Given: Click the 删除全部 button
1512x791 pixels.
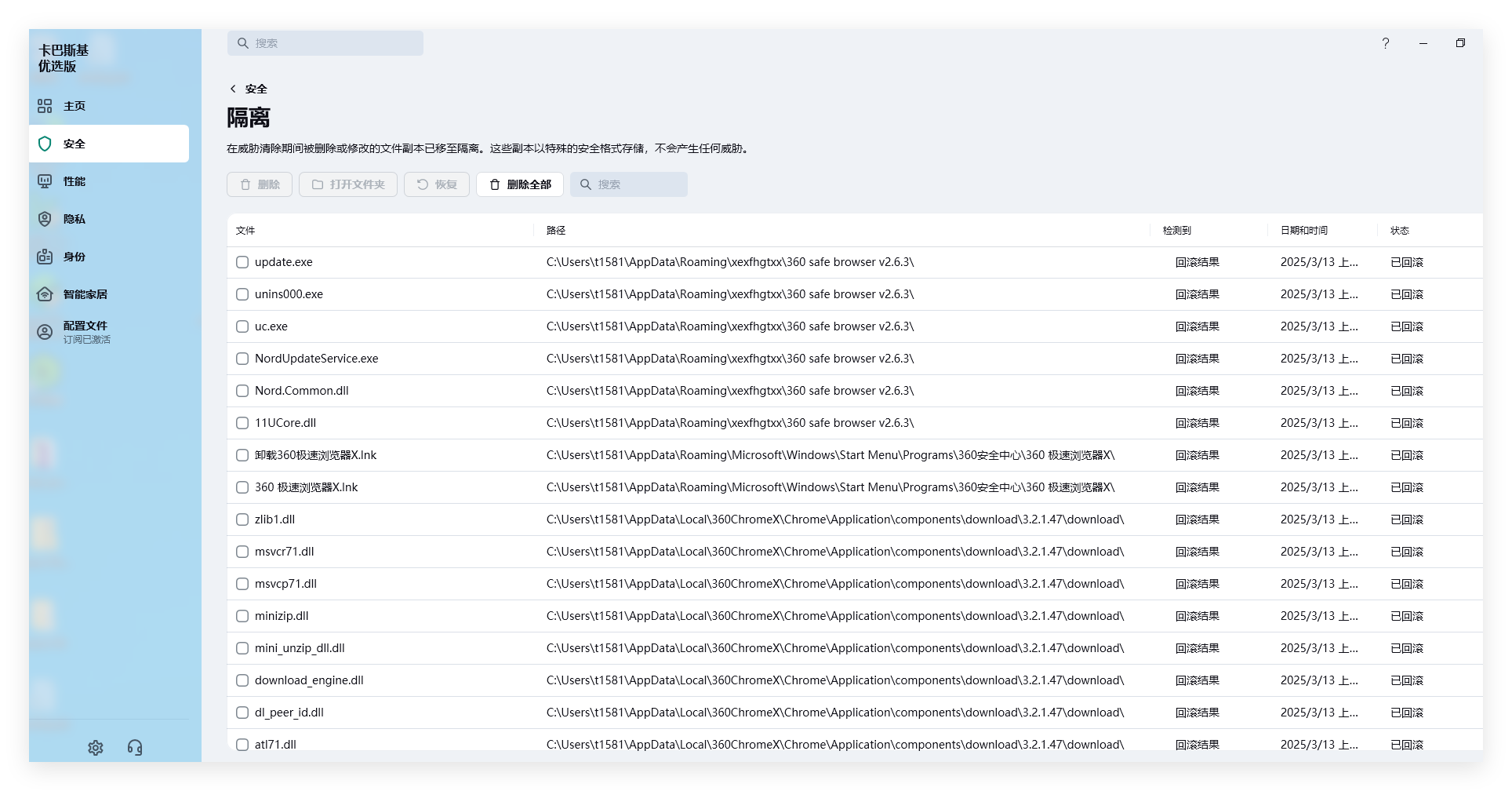Looking at the screenshot, I should pos(520,184).
